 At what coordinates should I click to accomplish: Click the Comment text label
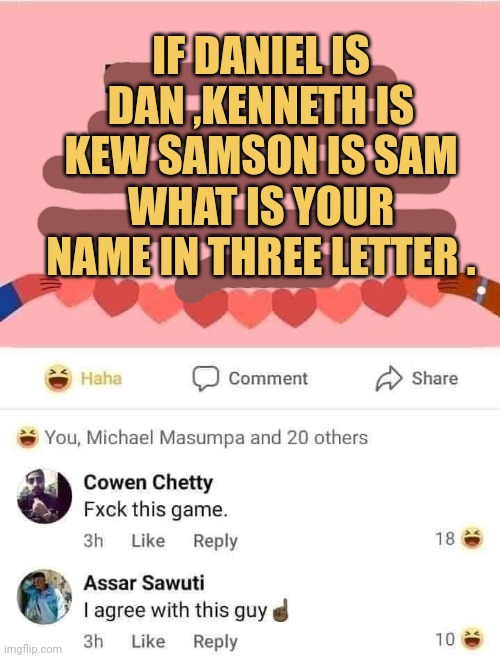(x=268, y=378)
